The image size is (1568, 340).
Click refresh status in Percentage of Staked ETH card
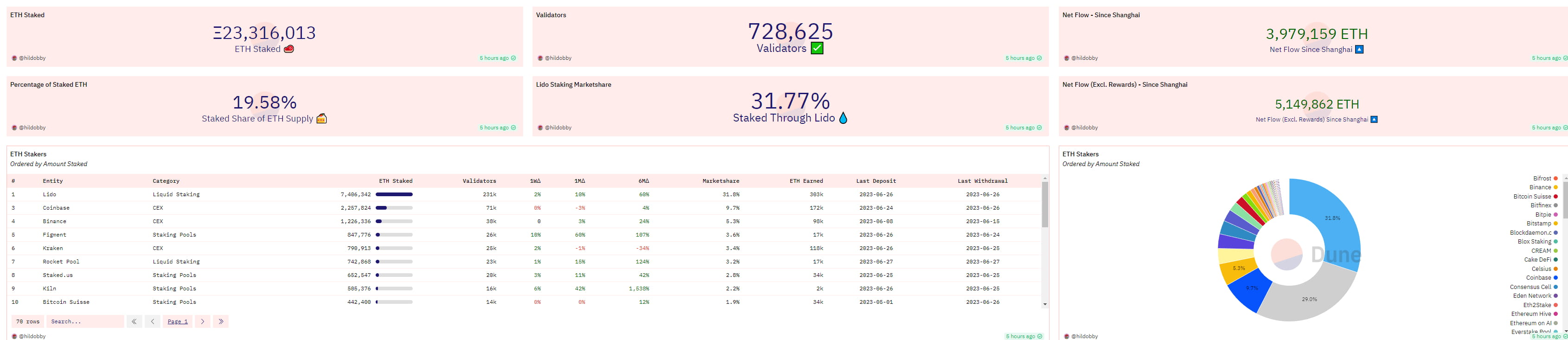click(x=497, y=128)
